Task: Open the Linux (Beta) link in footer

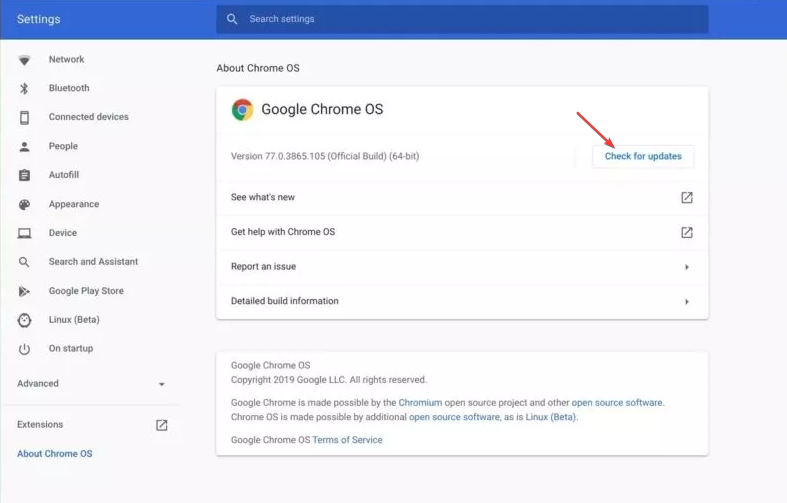Action: tap(551, 417)
